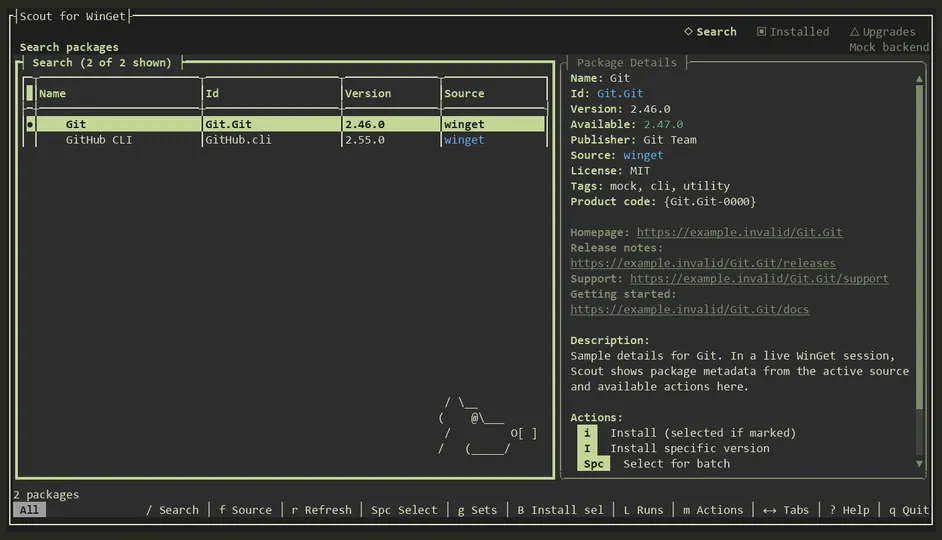Screen dimensions: 942x540
Task: Click the winget source value in details
Action: click(643, 156)
